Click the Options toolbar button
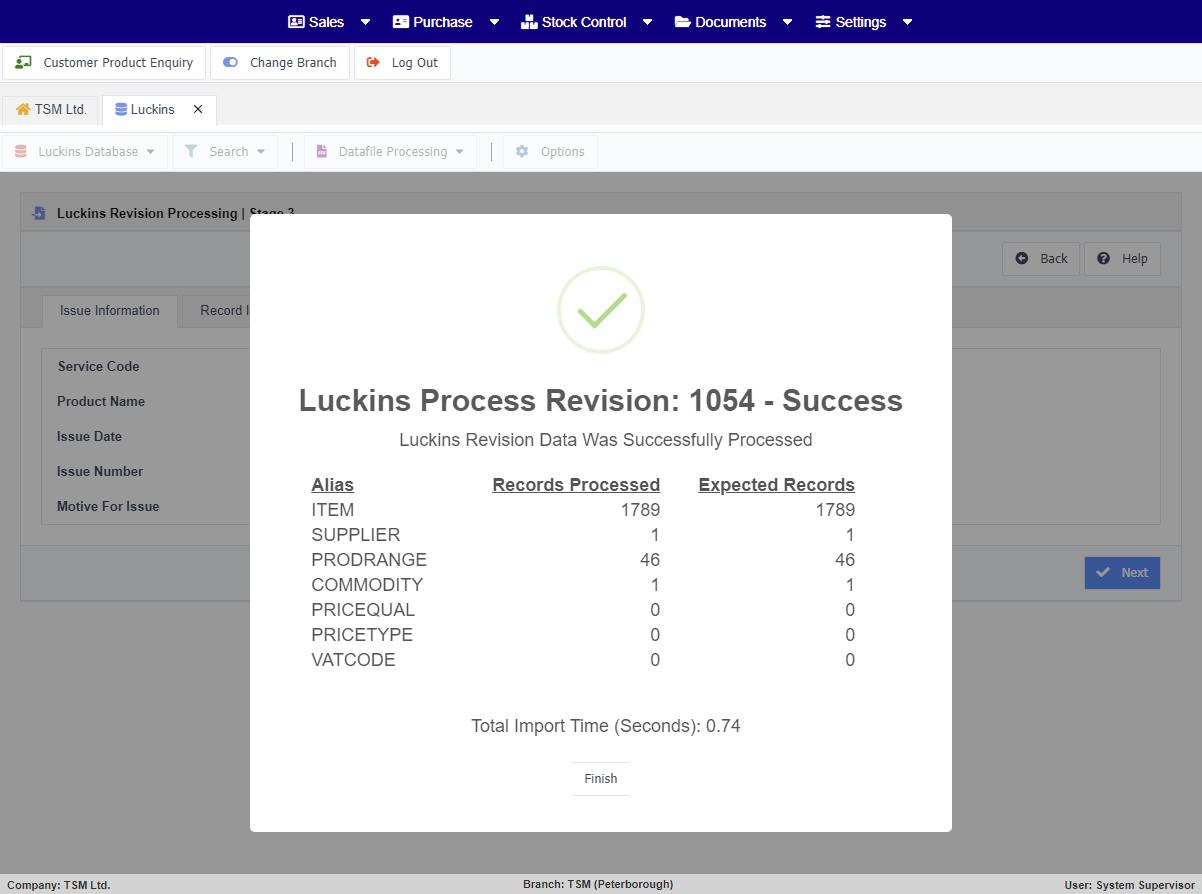Image resolution: width=1202 pixels, height=894 pixels. (x=550, y=151)
